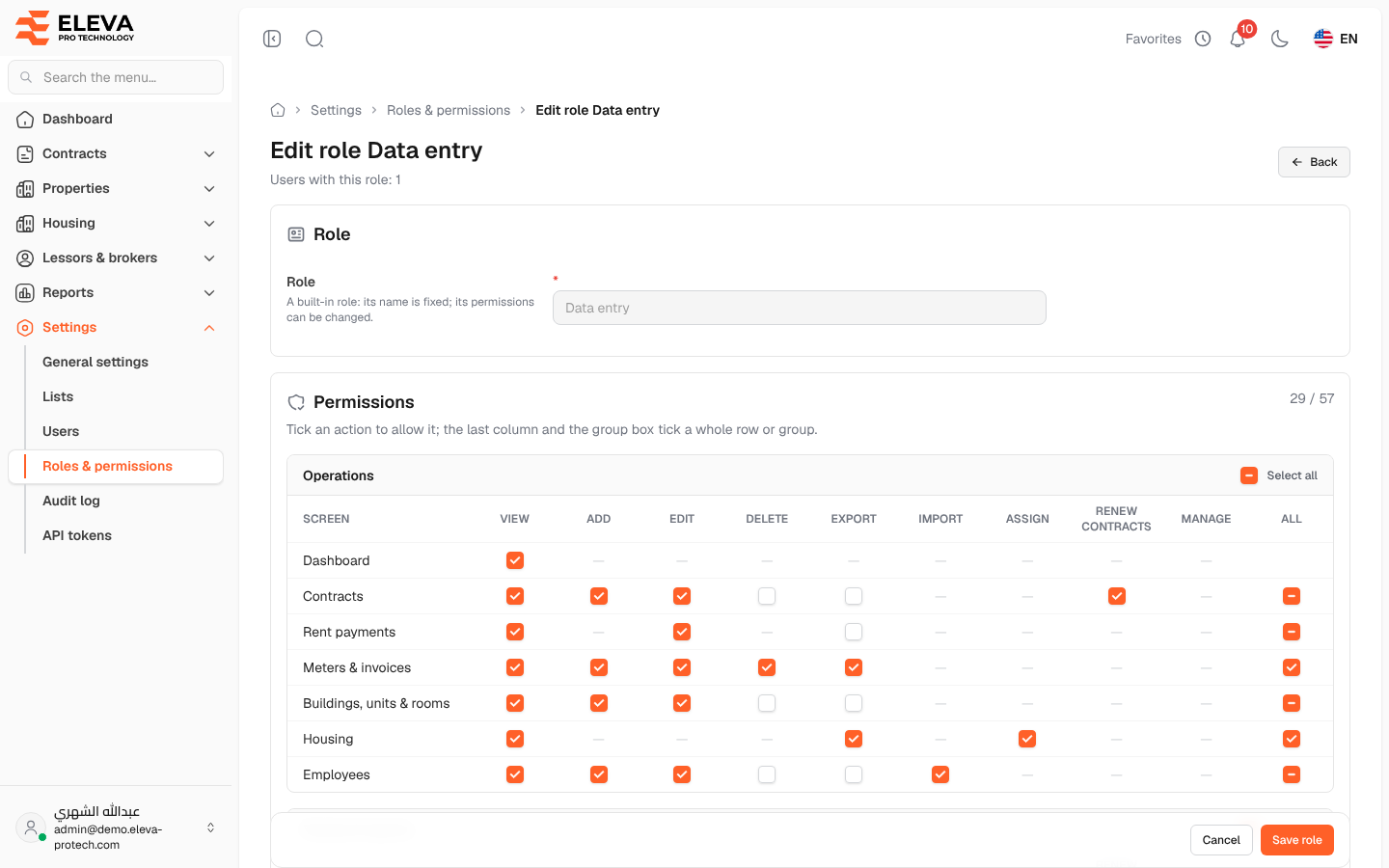Screen dimensions: 1389x868
Task: Click the Properties sidebar icon
Action: click(x=25, y=188)
